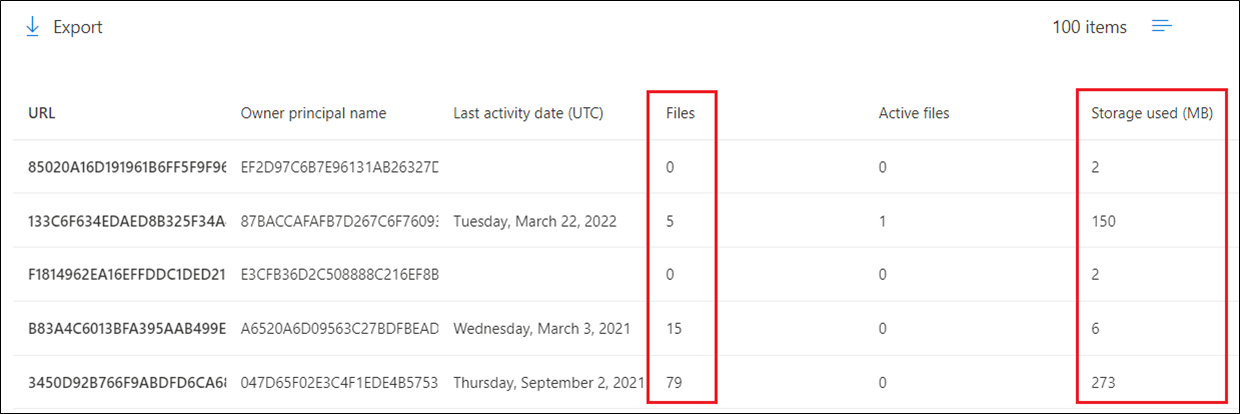Viewport: 1240px width, 414px height.
Task: Open URL B83A4C6013BFA395AAB499E row
Action: (127, 329)
